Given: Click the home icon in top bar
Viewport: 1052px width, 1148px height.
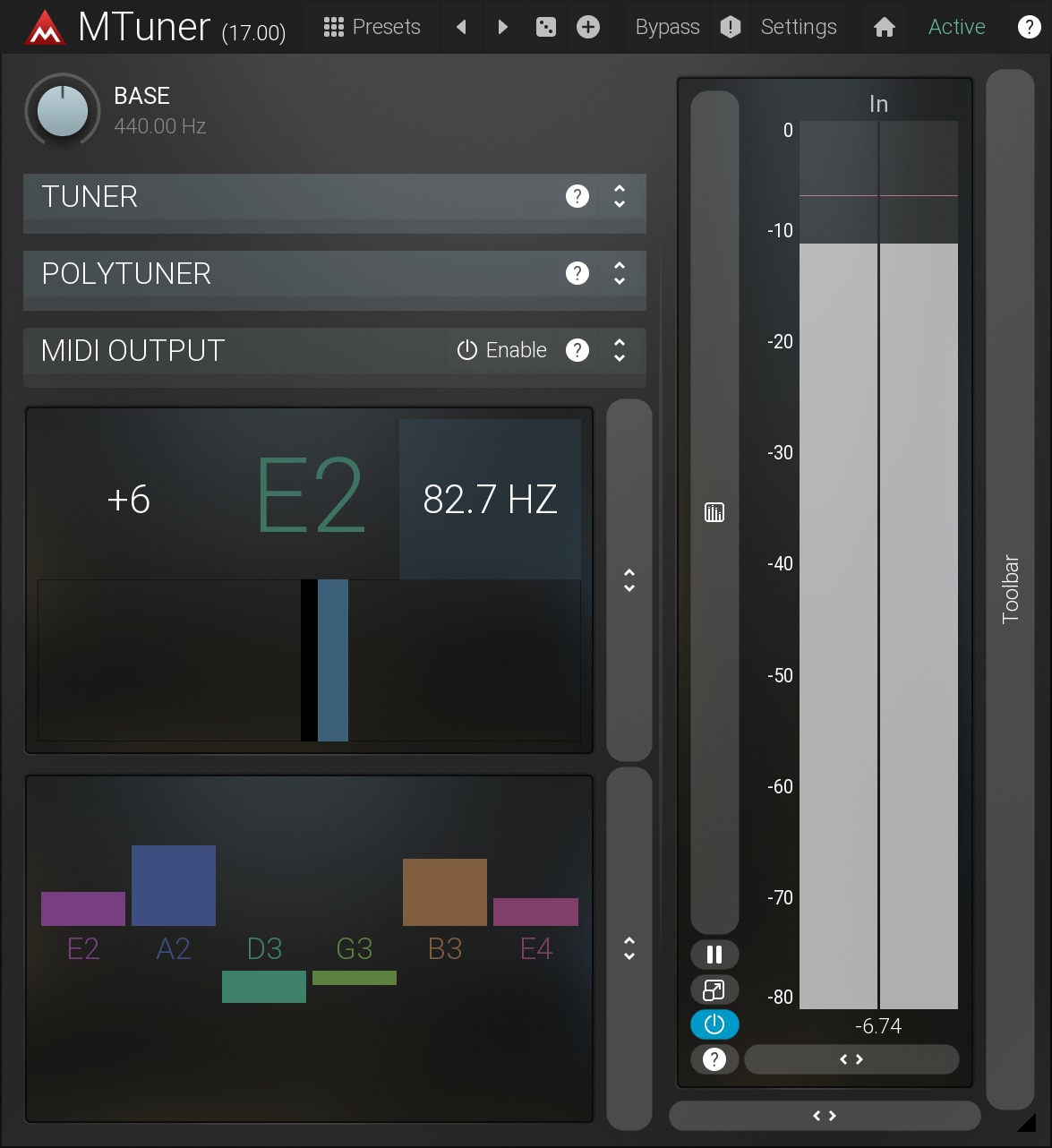Looking at the screenshot, I should [885, 28].
